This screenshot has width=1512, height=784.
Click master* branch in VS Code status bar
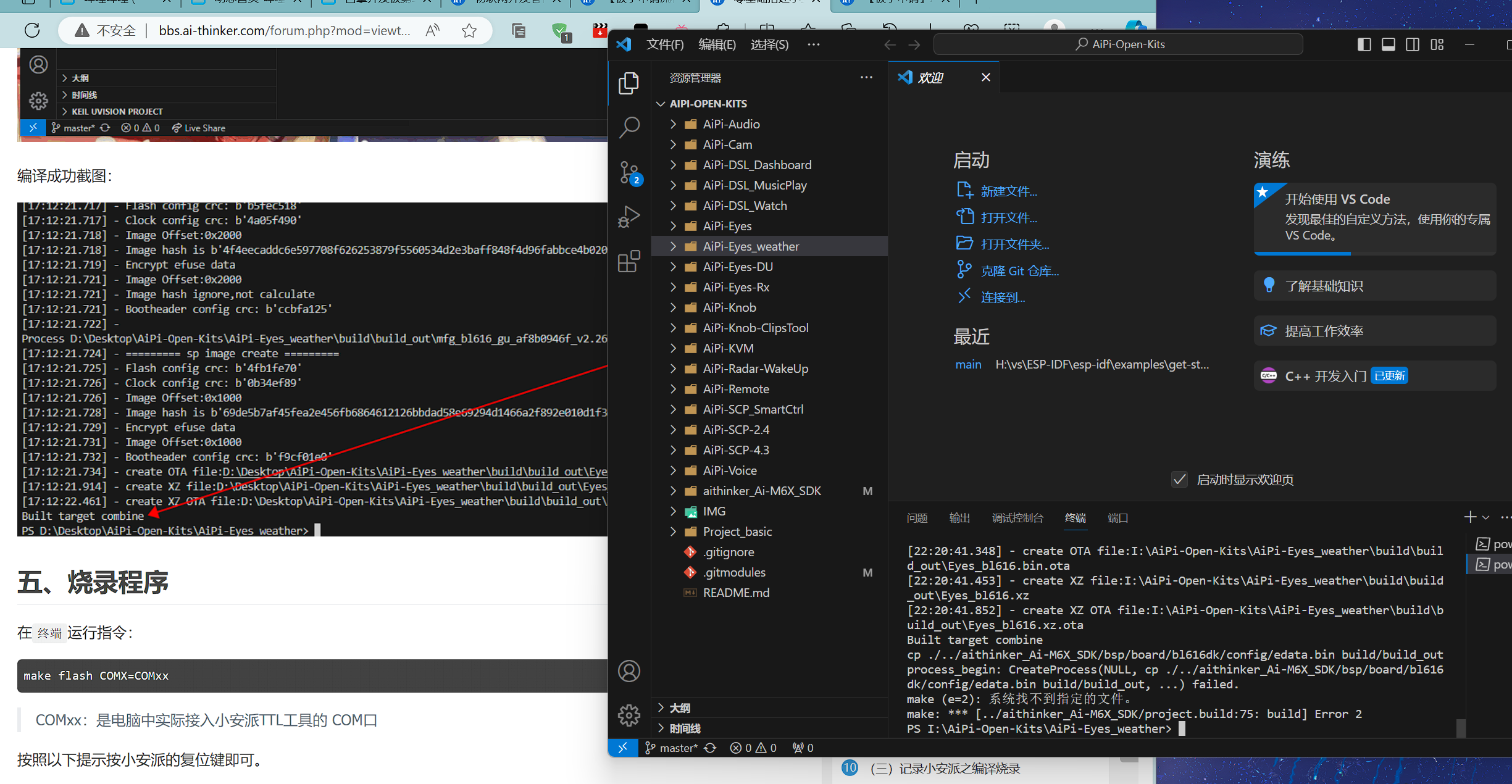point(671,748)
